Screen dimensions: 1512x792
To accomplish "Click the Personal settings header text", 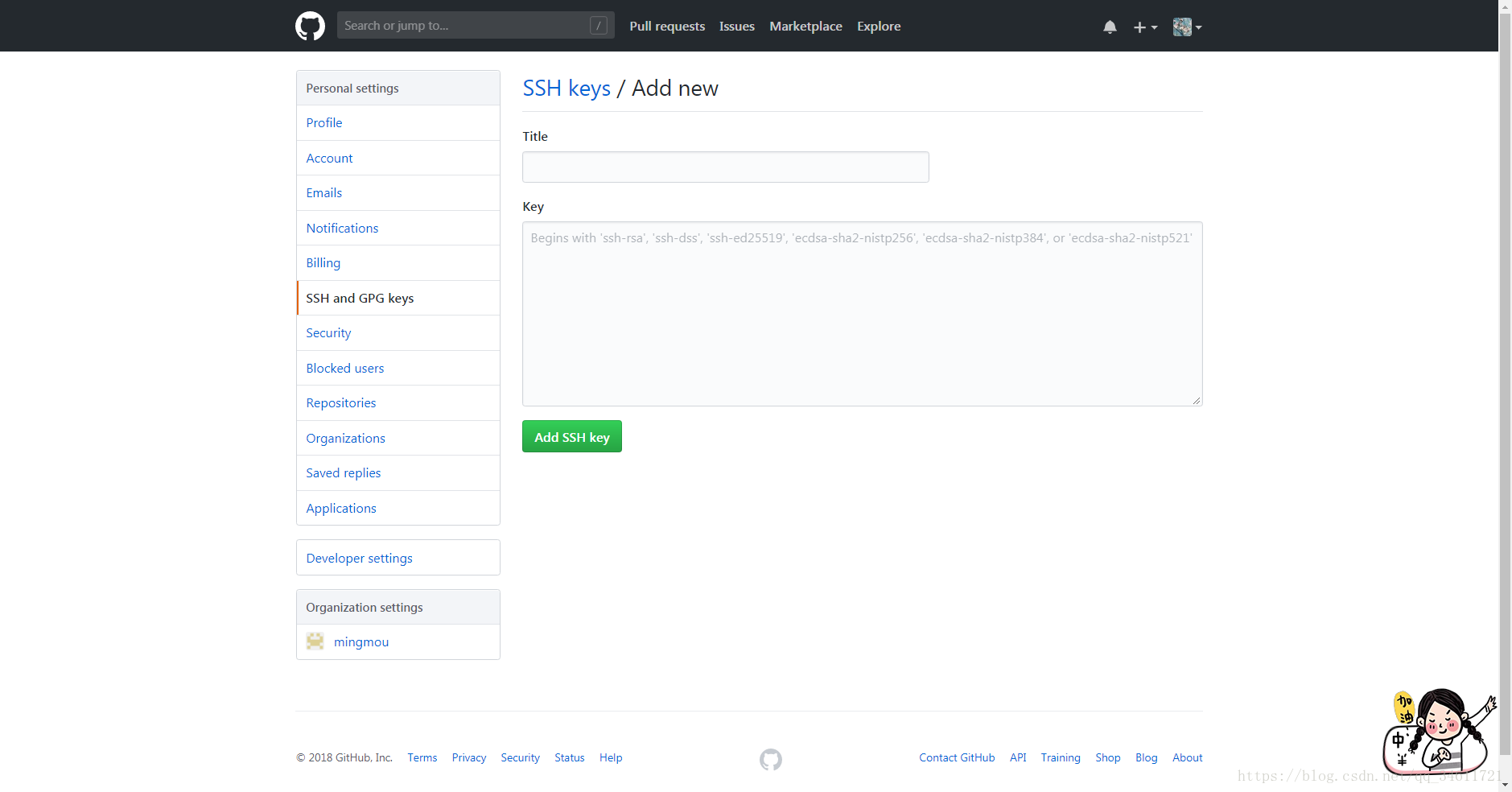I will pyautogui.click(x=352, y=88).
